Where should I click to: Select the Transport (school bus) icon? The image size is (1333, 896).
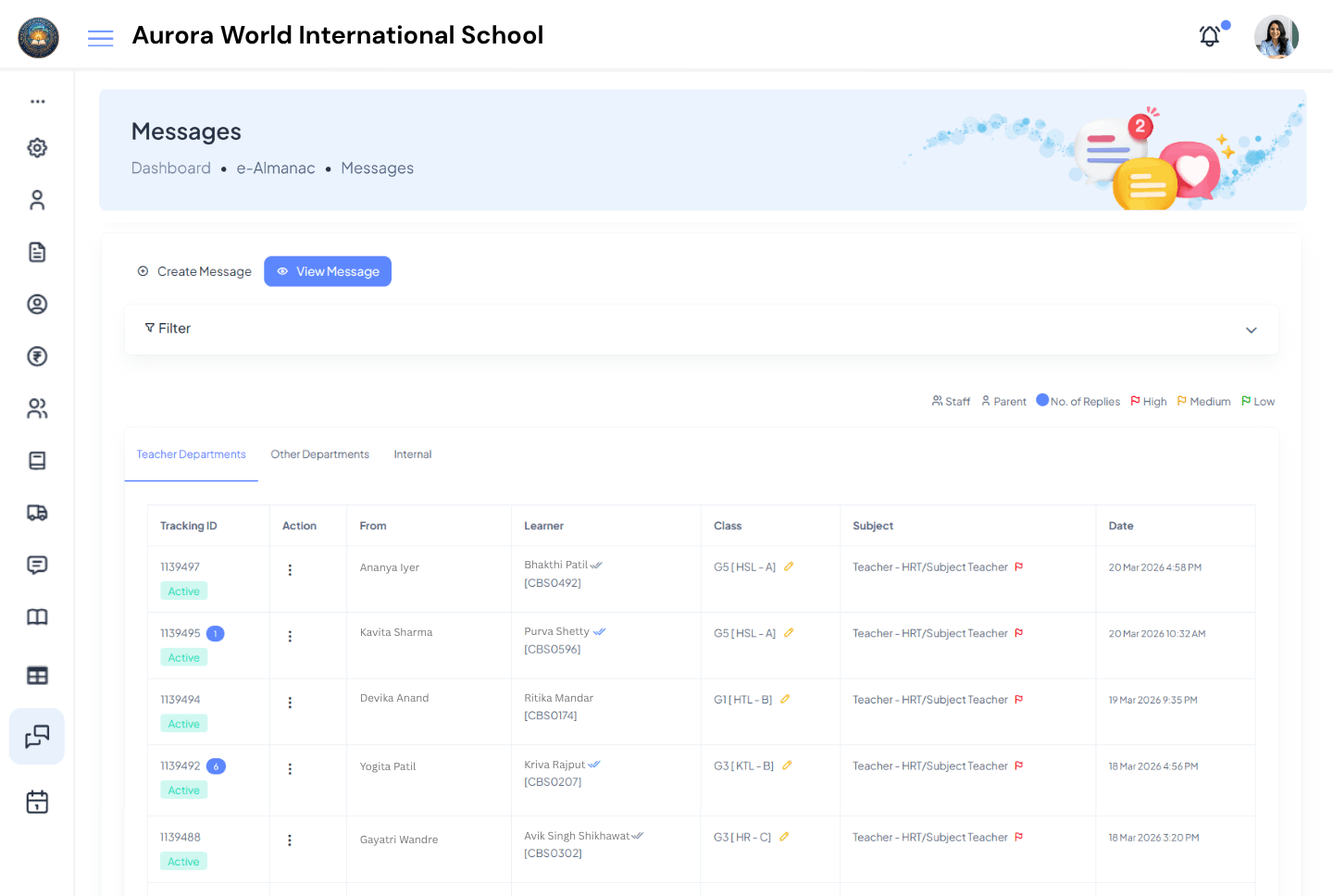point(37,513)
